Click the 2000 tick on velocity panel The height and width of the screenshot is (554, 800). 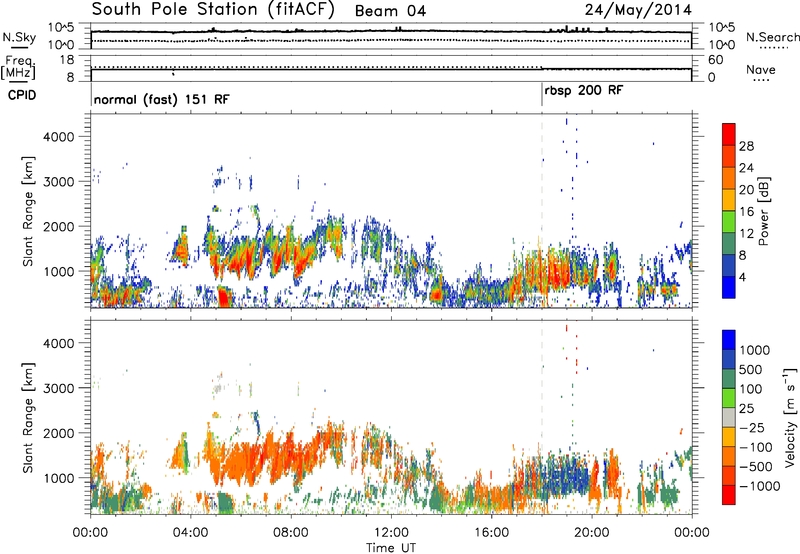point(58,433)
